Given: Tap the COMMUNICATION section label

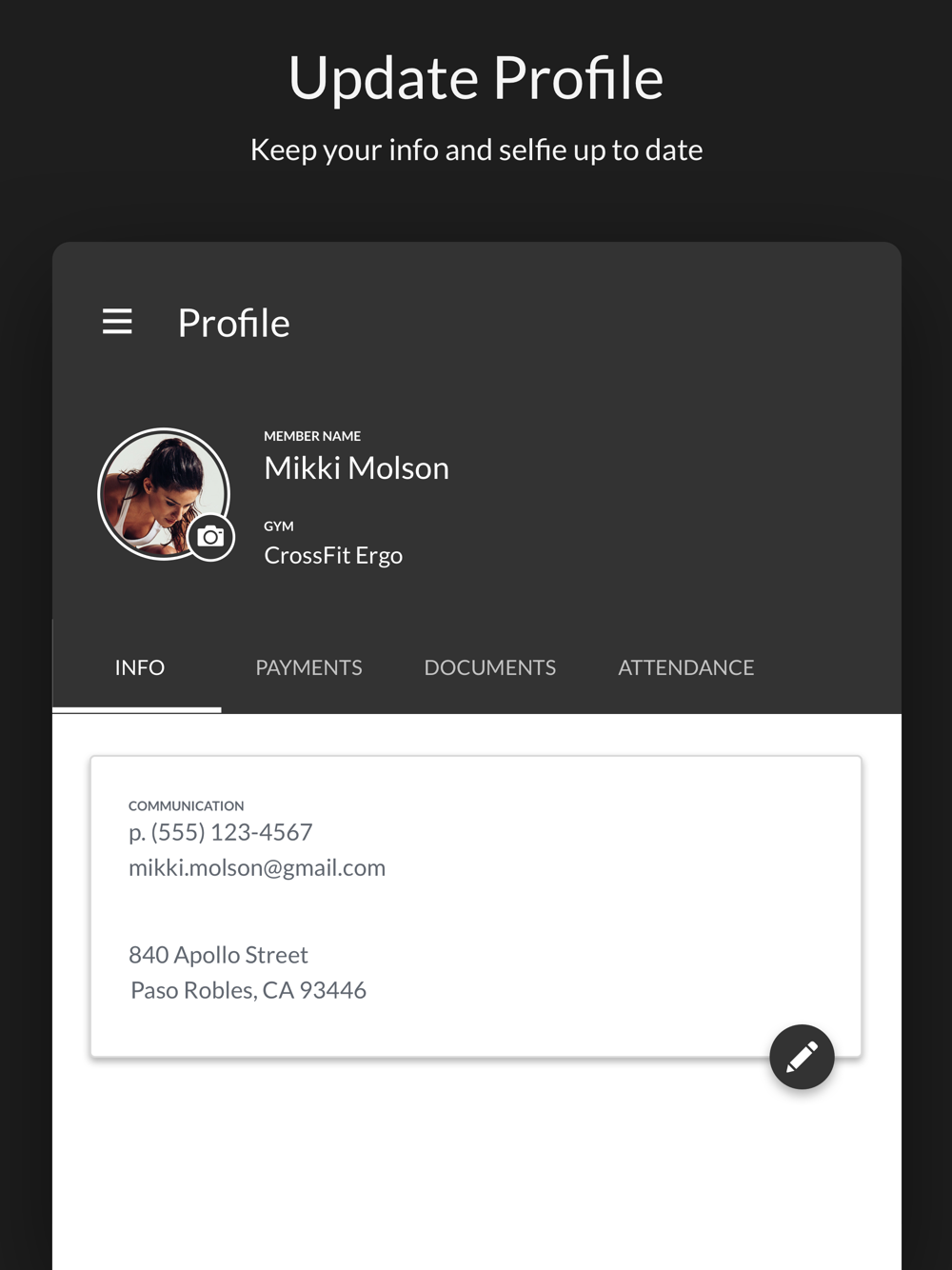Looking at the screenshot, I should coord(186,805).
